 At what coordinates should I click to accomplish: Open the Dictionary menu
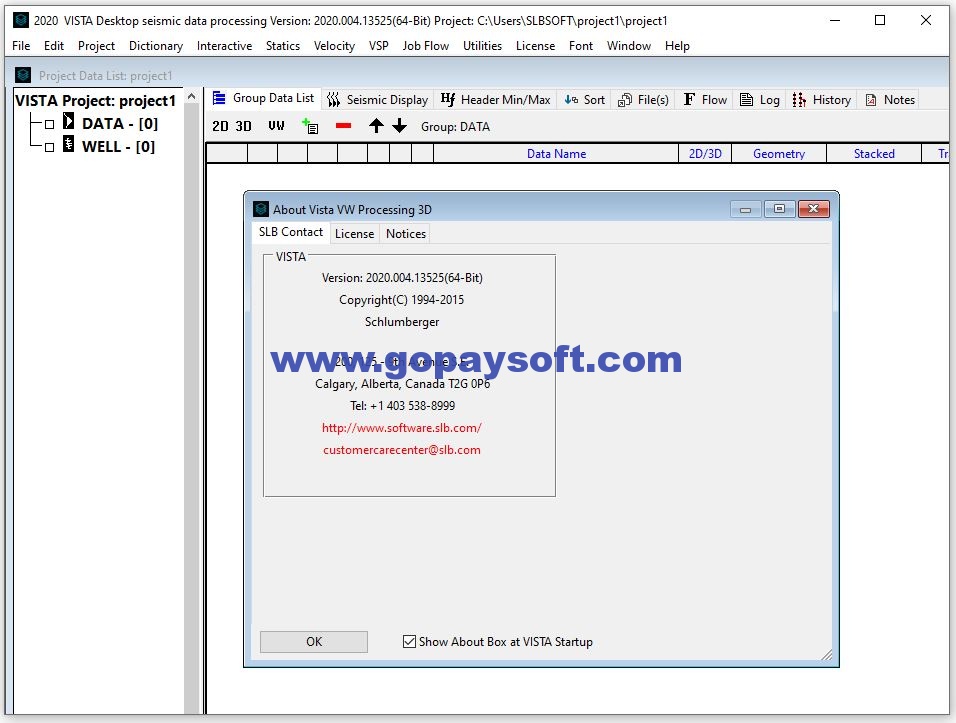click(x=156, y=46)
